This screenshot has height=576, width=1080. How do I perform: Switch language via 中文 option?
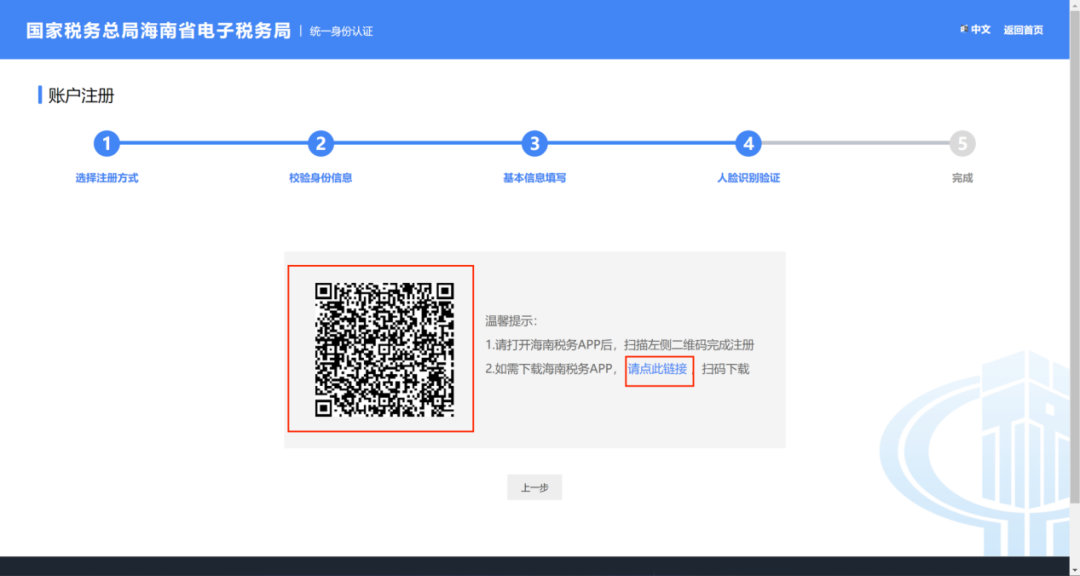975,30
